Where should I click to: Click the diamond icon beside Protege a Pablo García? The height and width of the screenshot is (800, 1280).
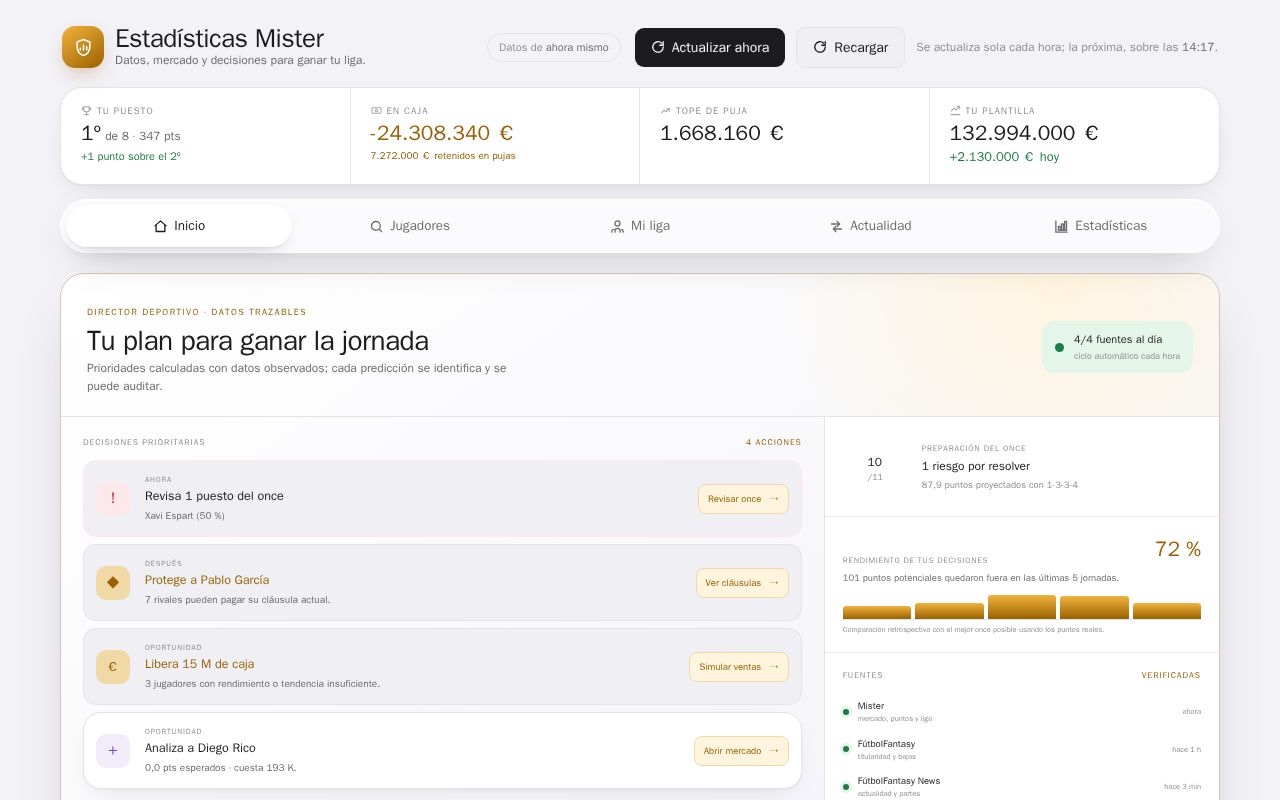113,583
